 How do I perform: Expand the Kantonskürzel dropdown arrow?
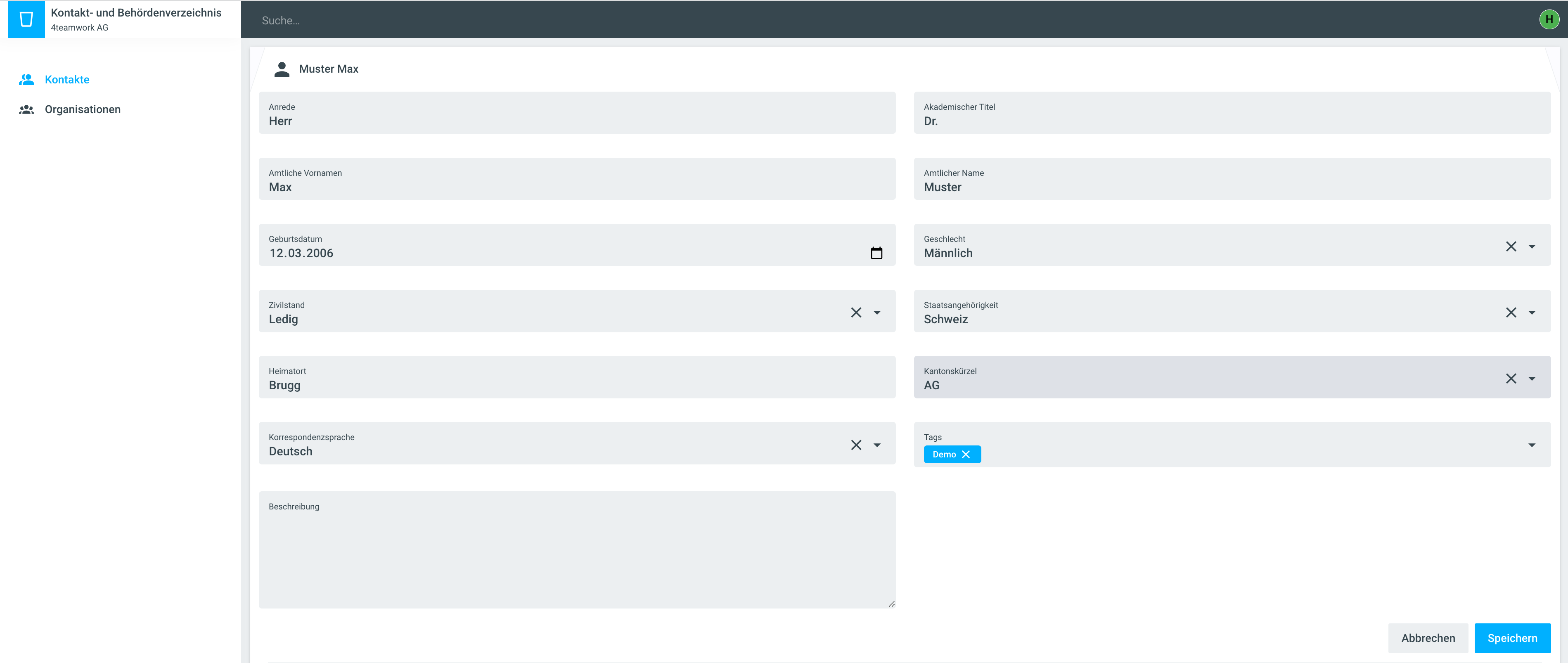1532,379
